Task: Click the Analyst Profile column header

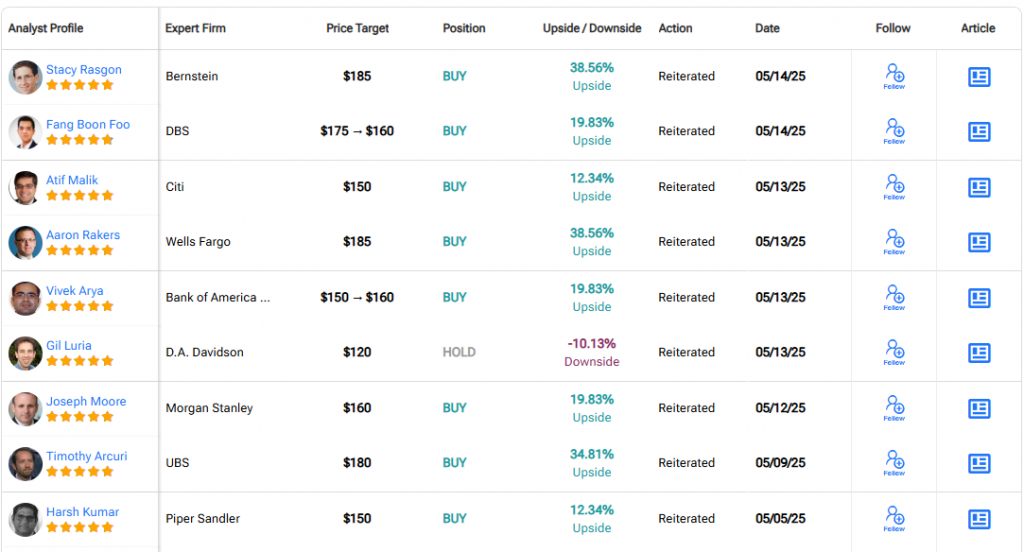Action: pyautogui.click(x=46, y=28)
